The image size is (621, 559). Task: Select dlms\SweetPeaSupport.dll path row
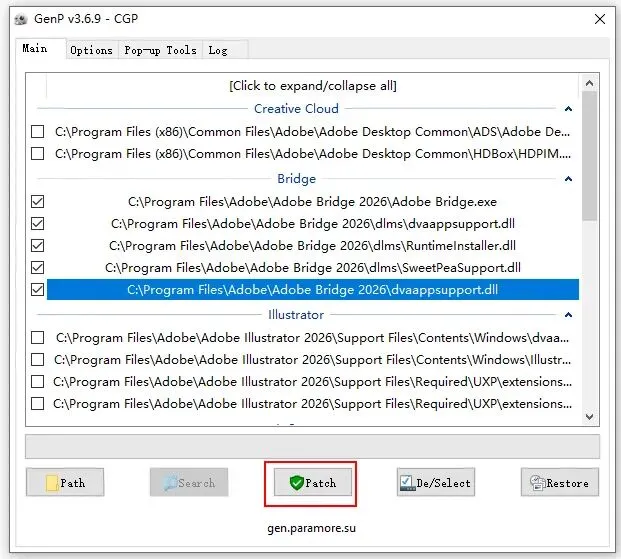(312, 268)
